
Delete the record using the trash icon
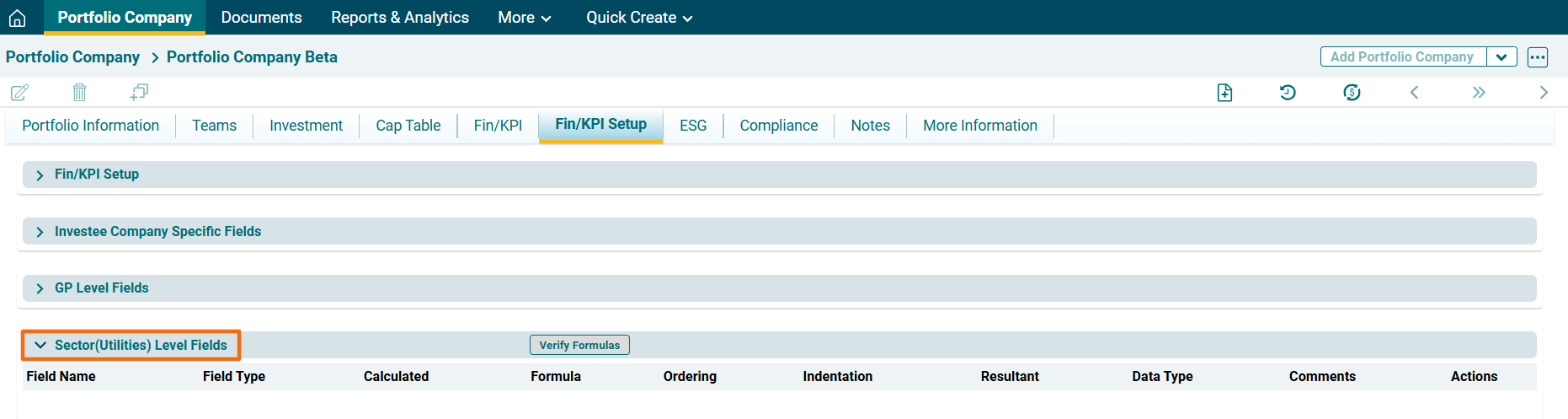coord(79,92)
